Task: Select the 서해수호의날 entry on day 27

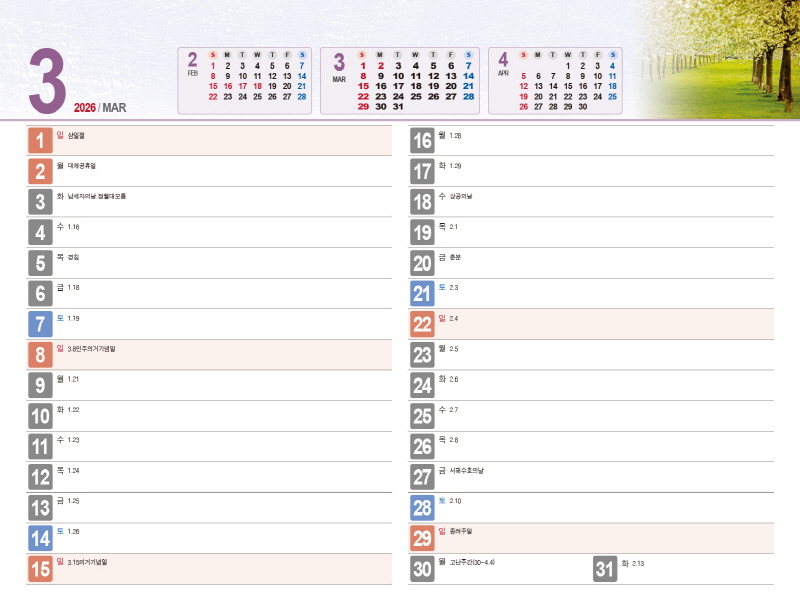Action: [467, 470]
